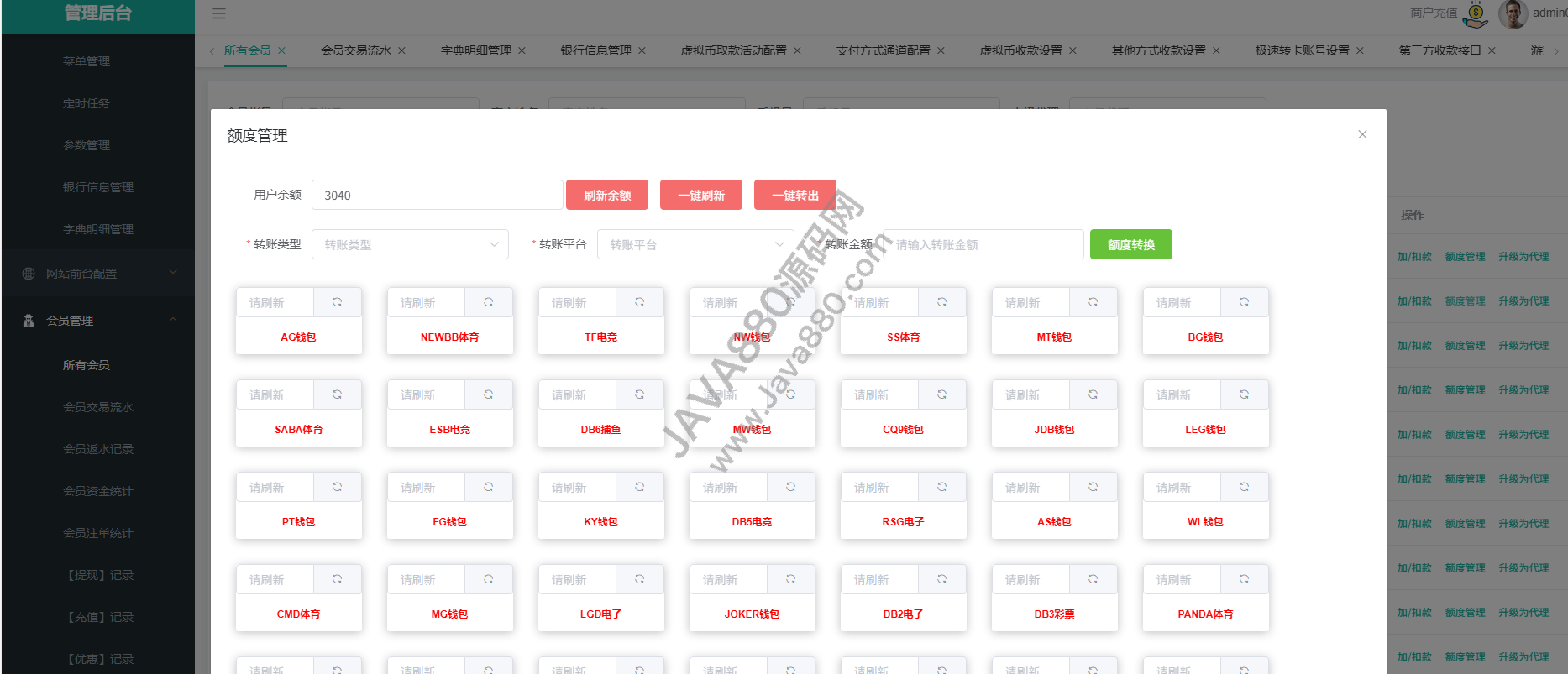
Task: Select the MW钱包 label
Action: point(752,429)
